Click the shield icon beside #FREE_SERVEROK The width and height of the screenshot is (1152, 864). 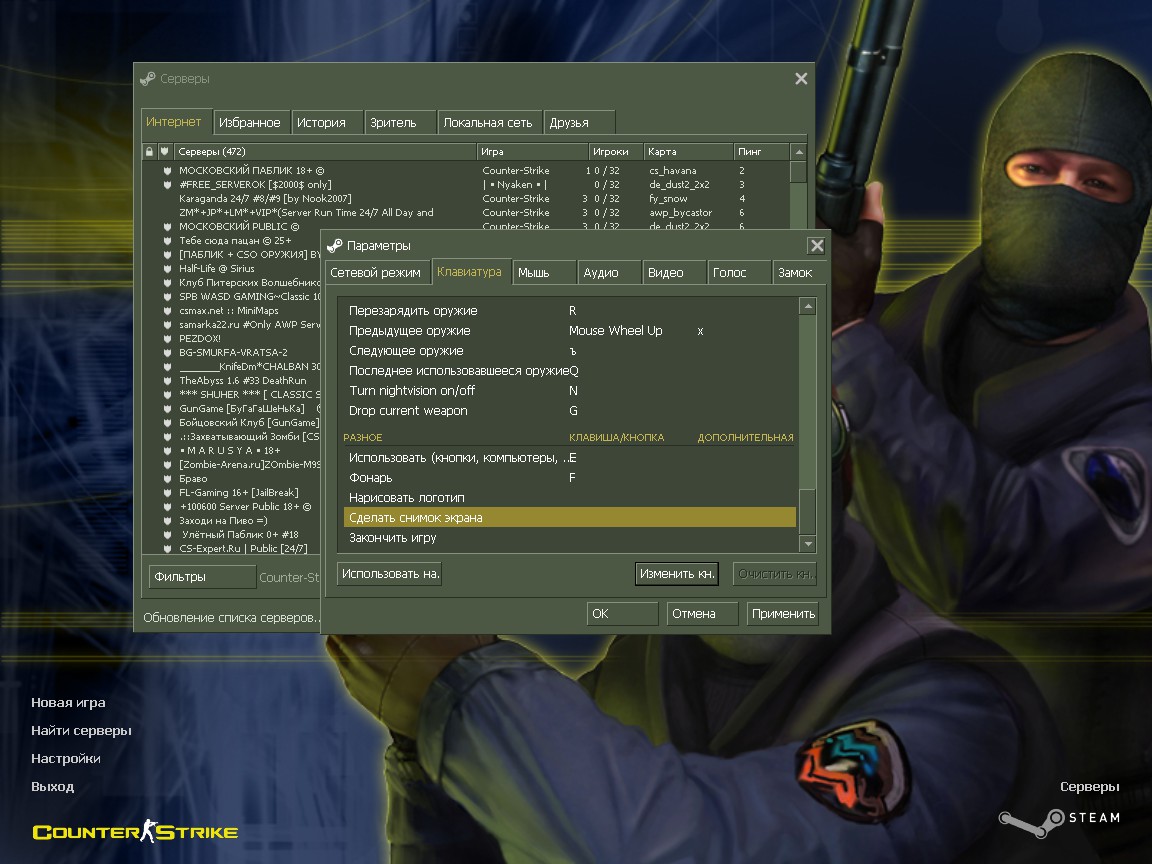[x=168, y=184]
